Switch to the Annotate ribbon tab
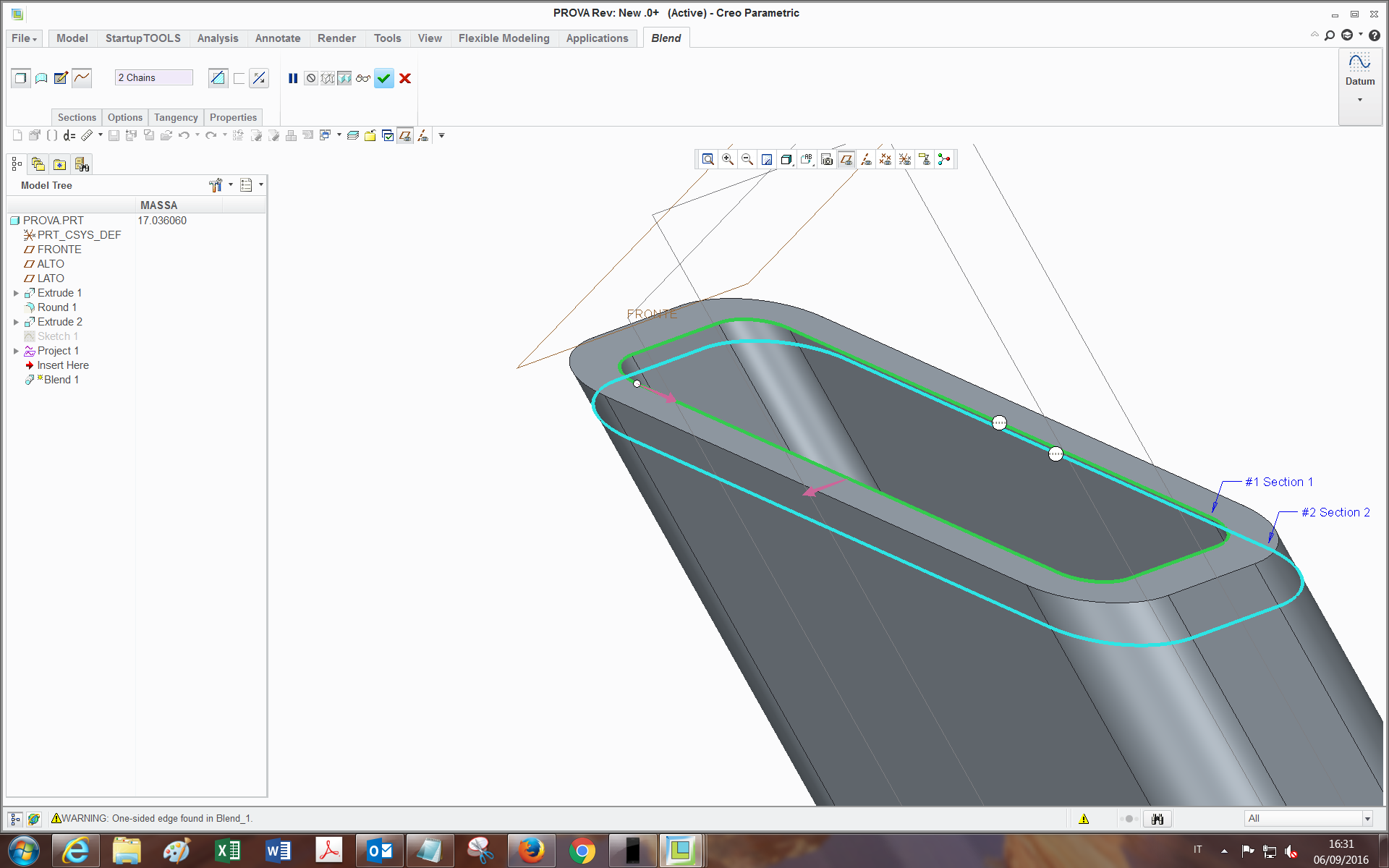Viewport: 1389px width, 868px height. 278,38
